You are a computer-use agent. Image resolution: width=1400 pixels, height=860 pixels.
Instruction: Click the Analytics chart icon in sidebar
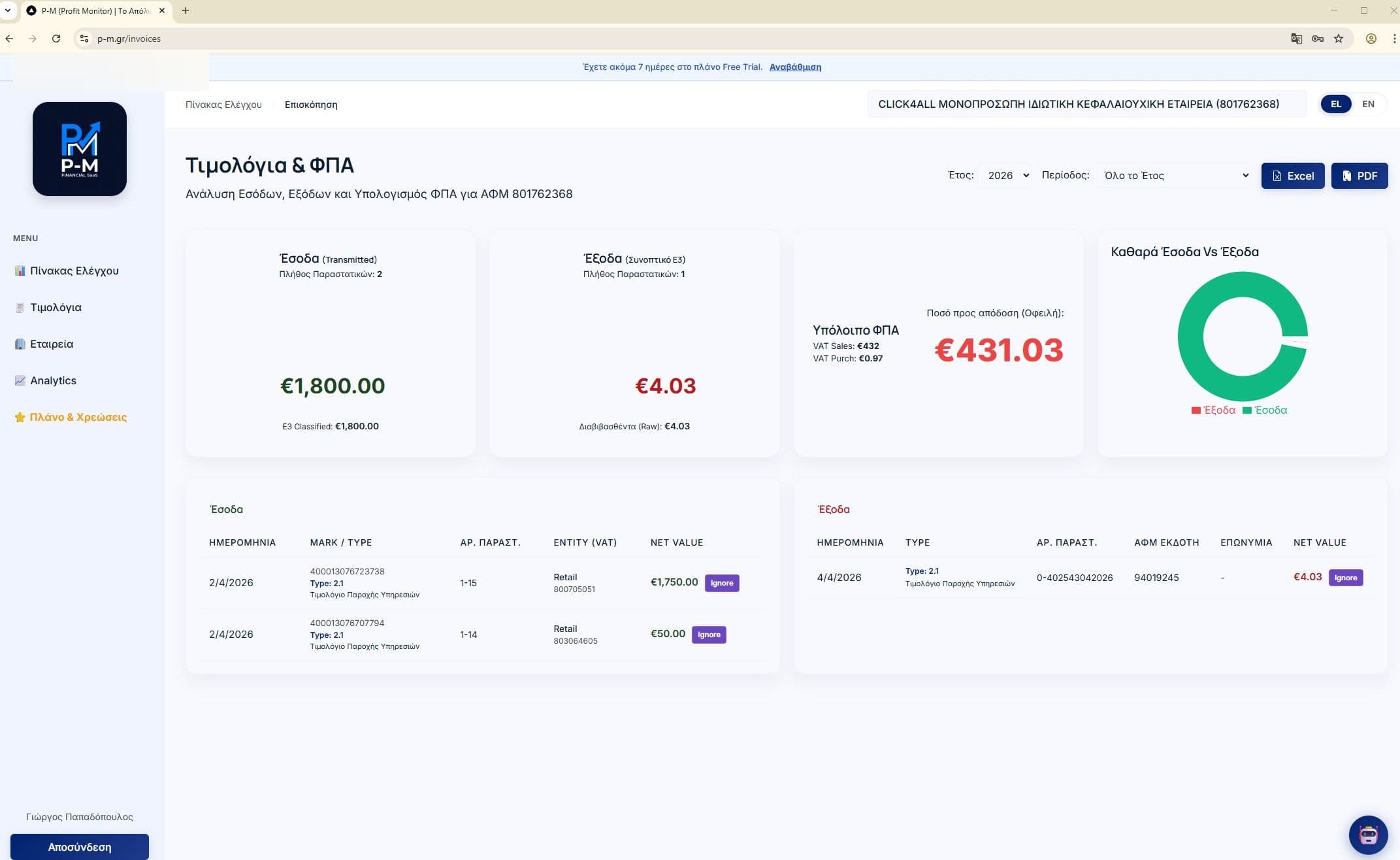(x=20, y=380)
